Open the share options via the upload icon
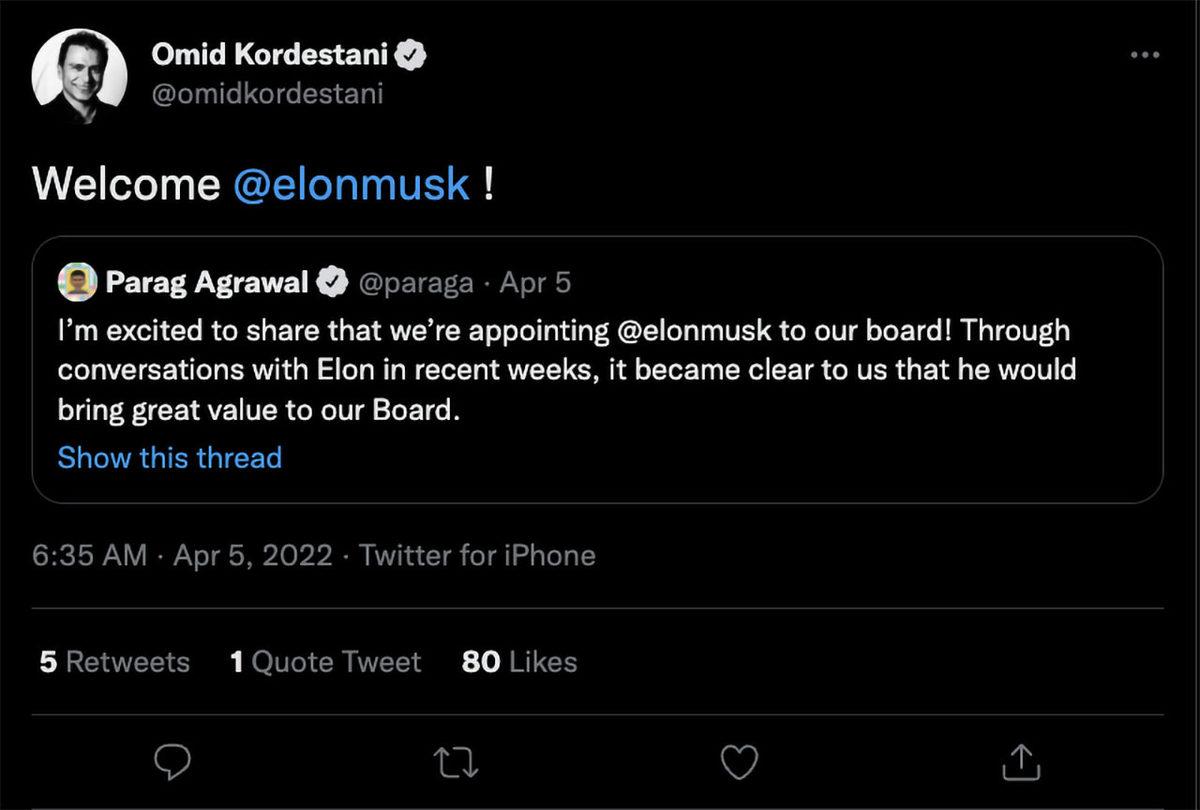This screenshot has width=1200, height=810. pyautogui.click(x=1021, y=762)
